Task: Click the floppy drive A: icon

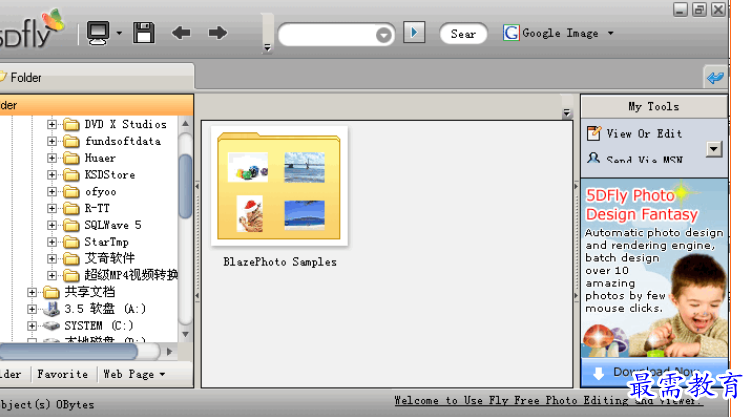Action: point(51,309)
